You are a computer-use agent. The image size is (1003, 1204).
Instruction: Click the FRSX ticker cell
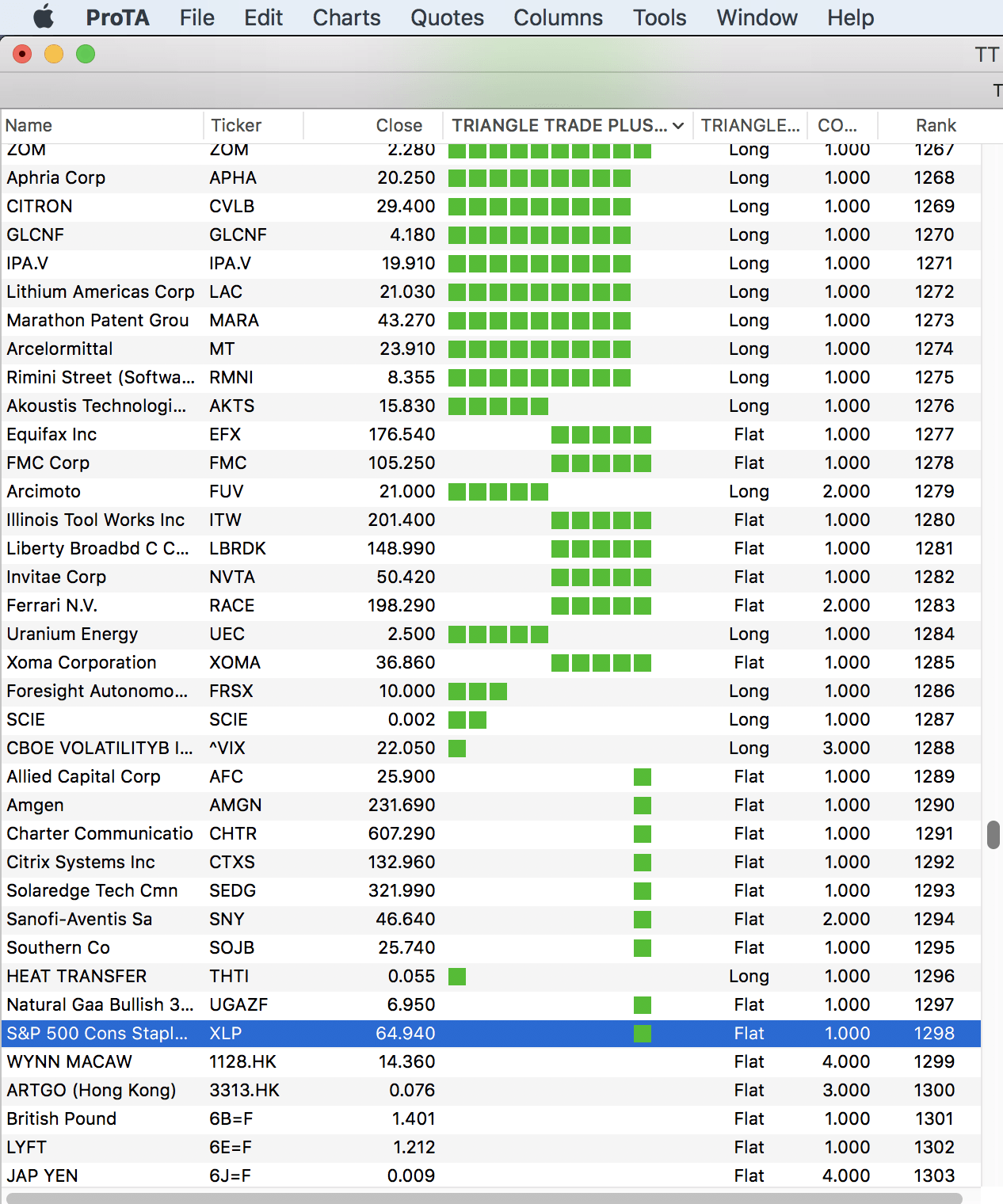[x=231, y=691]
